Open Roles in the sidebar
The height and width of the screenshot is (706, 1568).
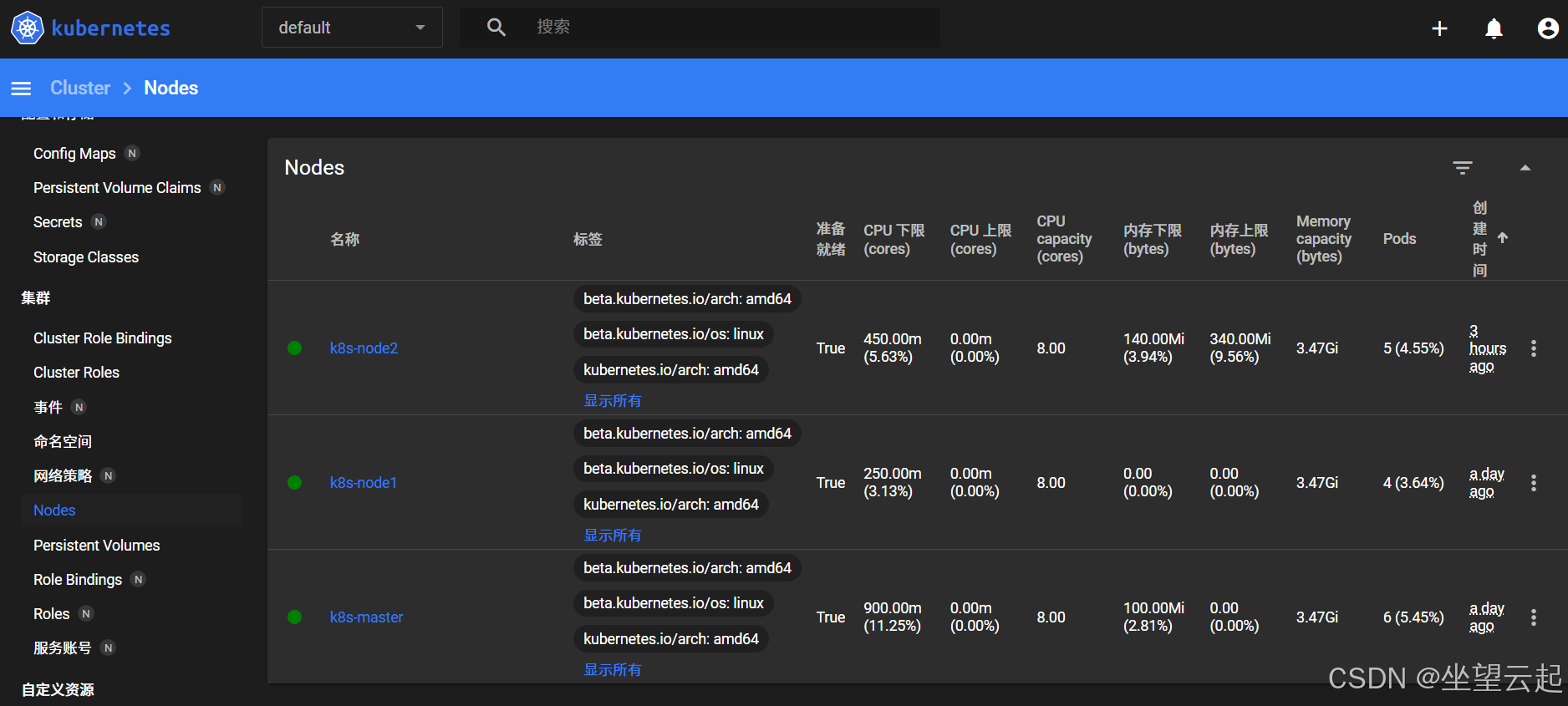click(52, 614)
